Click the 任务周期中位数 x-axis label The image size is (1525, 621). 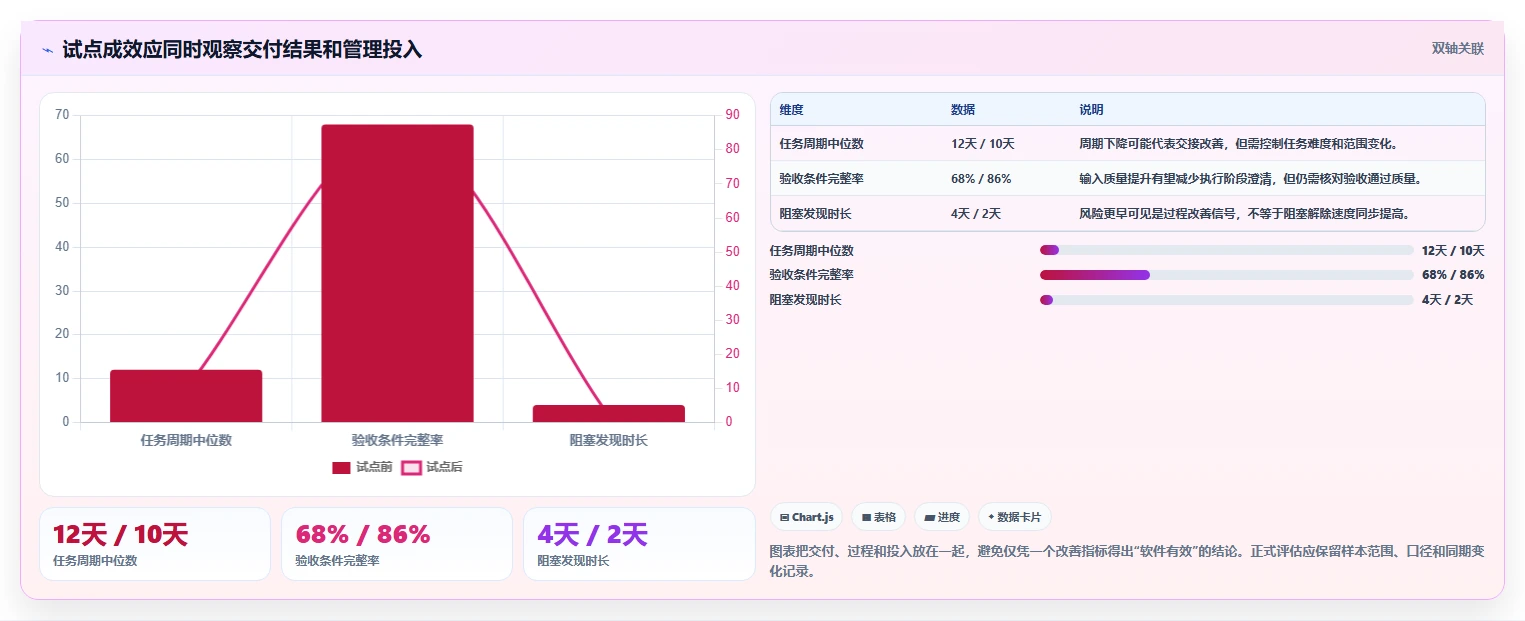tap(186, 440)
